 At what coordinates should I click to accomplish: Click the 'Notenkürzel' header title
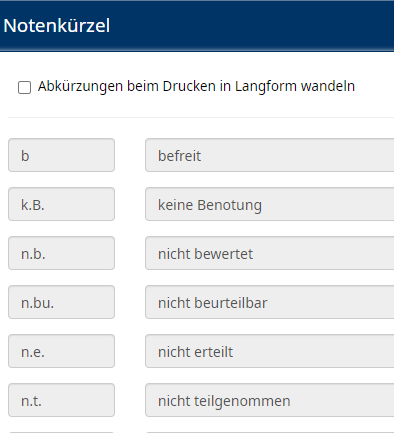(57, 26)
